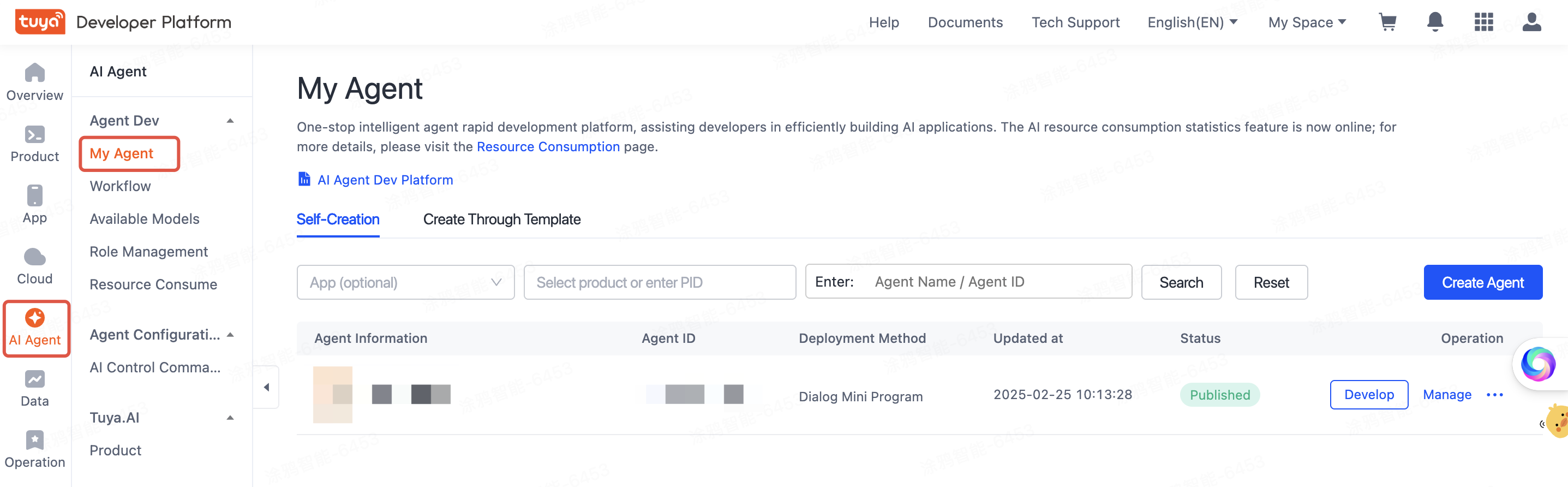Click the Tuya logo icon
The image size is (1568, 487).
click(x=40, y=22)
